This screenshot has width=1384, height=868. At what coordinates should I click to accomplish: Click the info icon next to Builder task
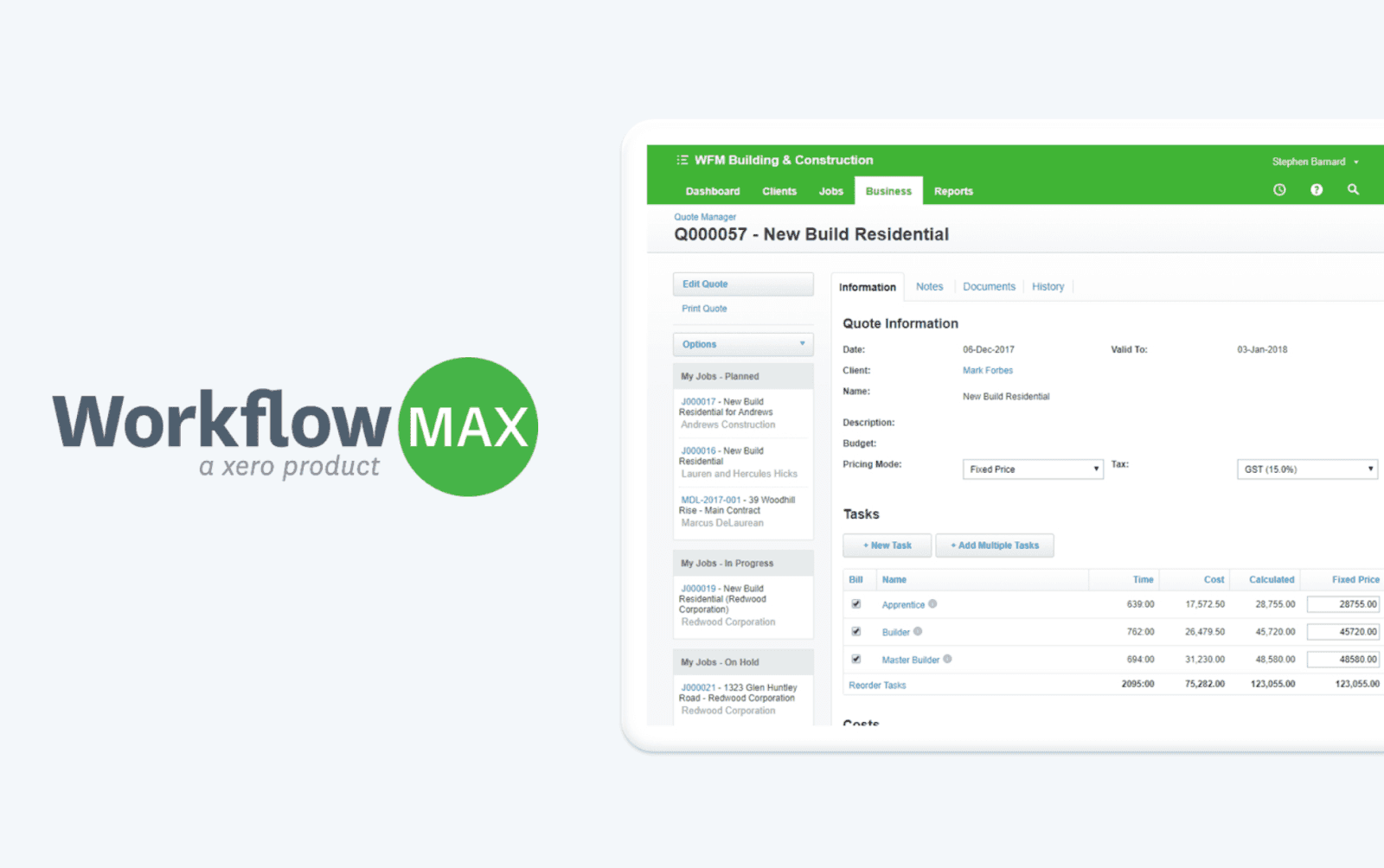(x=919, y=631)
